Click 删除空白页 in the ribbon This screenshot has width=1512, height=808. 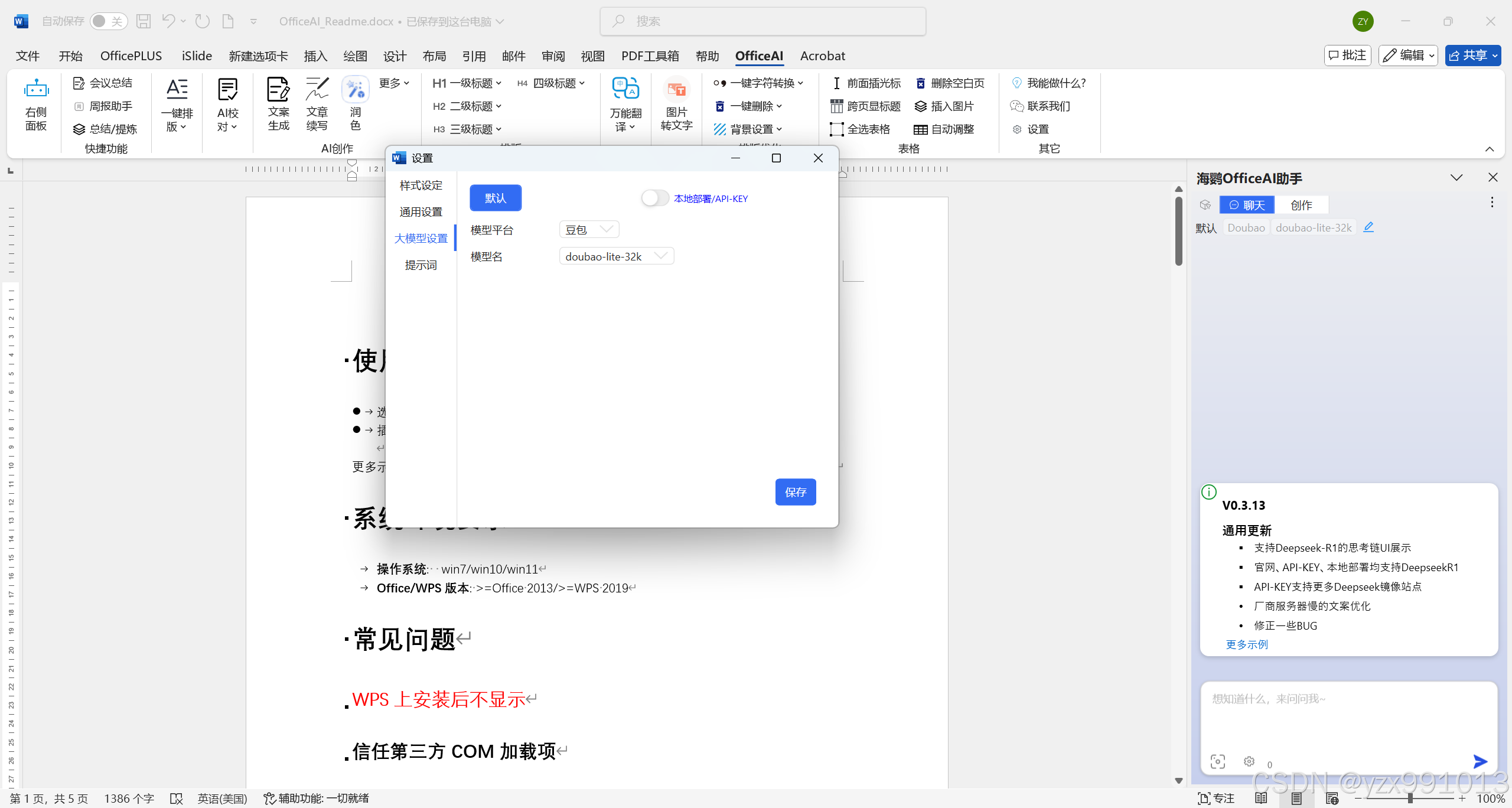(x=950, y=83)
